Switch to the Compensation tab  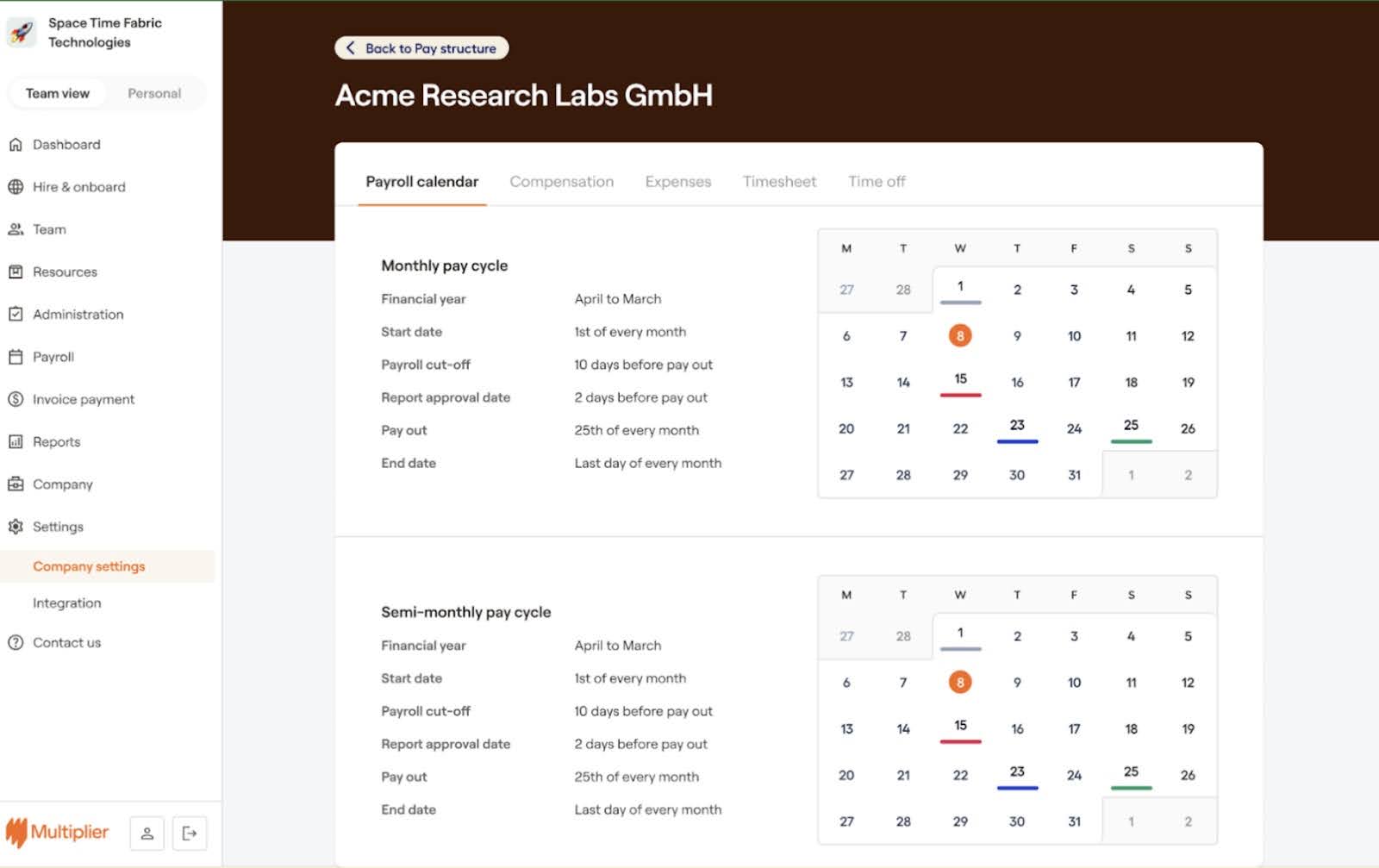[x=562, y=182]
